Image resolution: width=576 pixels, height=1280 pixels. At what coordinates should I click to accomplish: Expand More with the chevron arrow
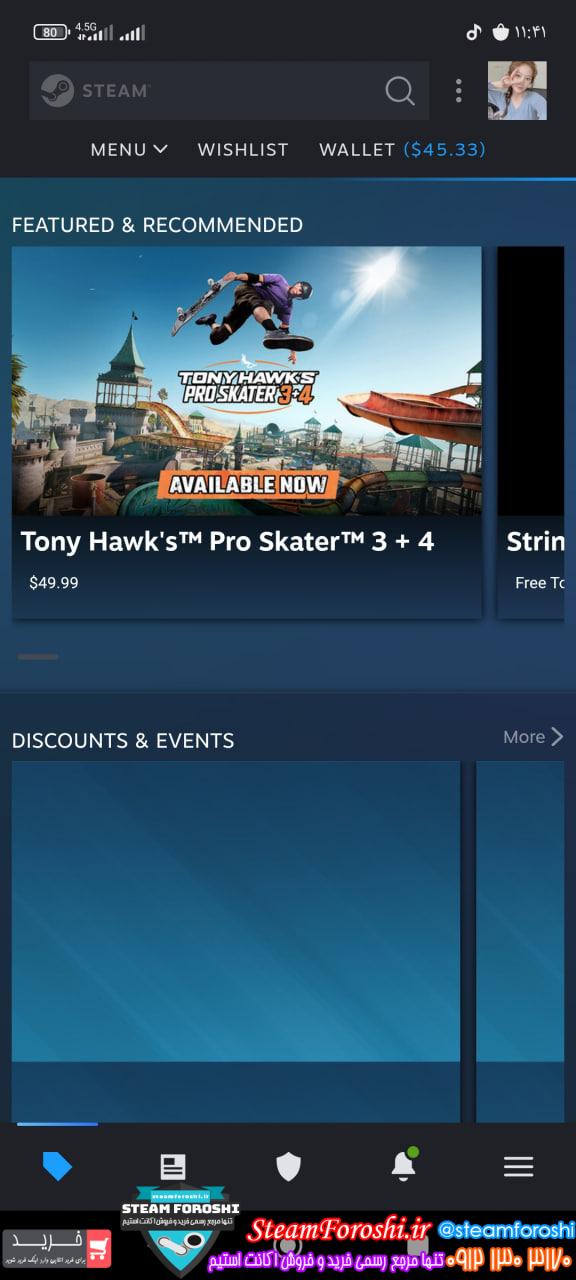tap(557, 737)
